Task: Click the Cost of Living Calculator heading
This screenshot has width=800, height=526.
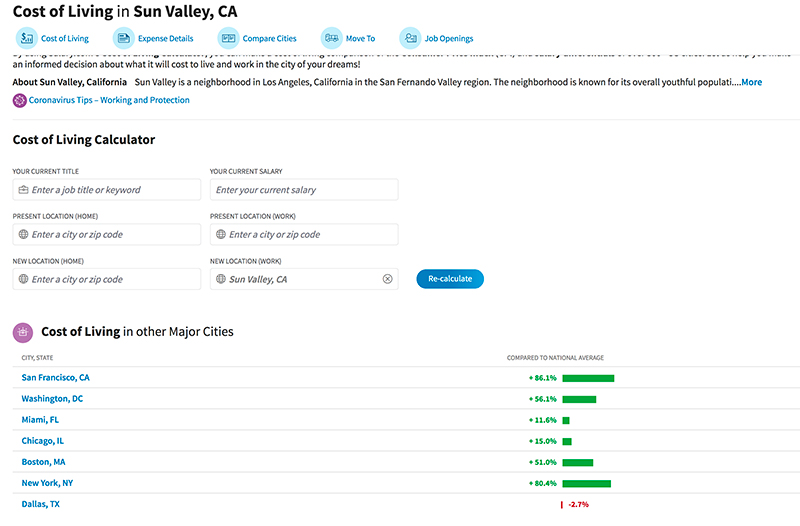Action: coord(84,140)
